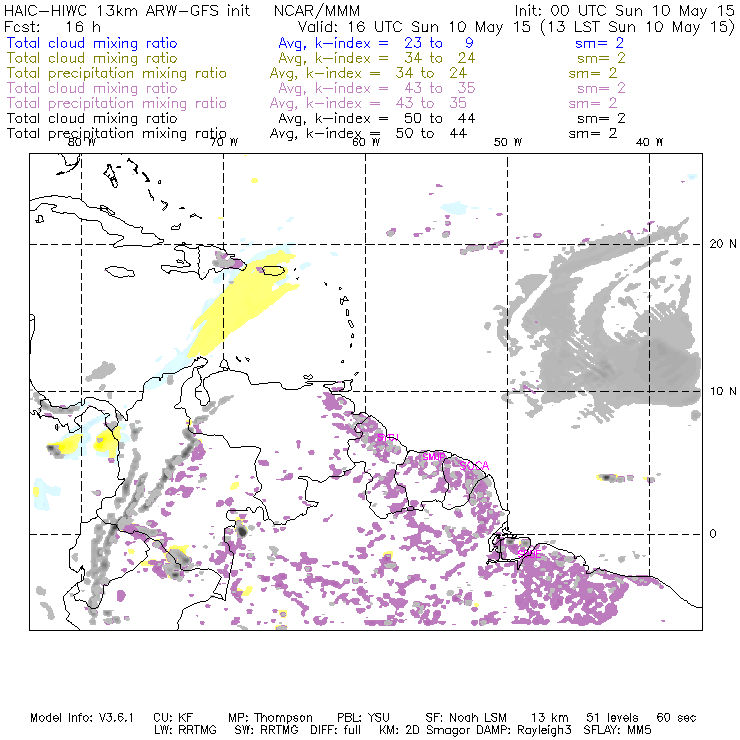Click the 'DAMP: Rayleigh3' footer entry
The width and height of the screenshot is (740, 740).
pyautogui.click(x=524, y=730)
